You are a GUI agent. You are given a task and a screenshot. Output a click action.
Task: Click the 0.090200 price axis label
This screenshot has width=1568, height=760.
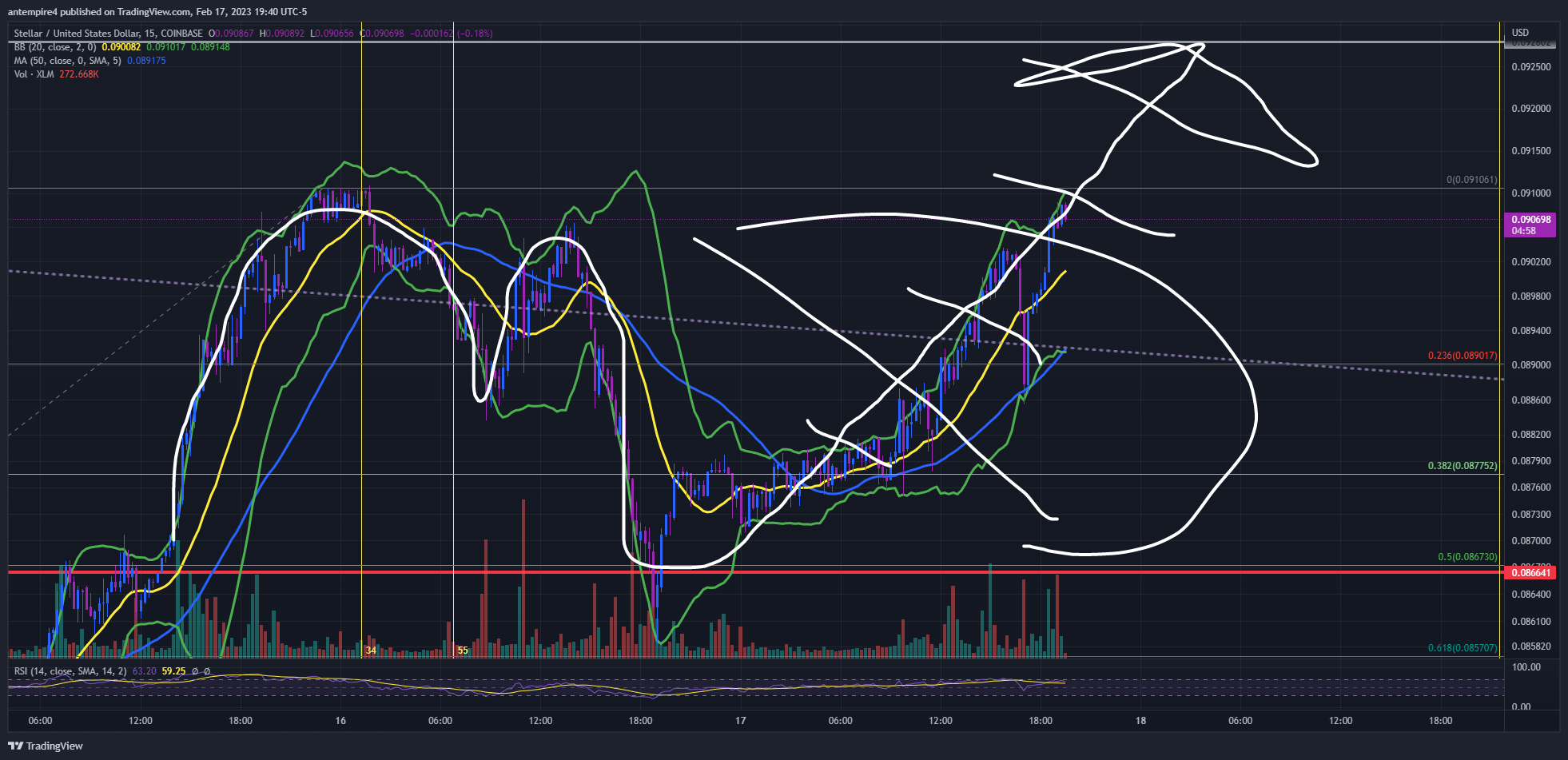1531,262
